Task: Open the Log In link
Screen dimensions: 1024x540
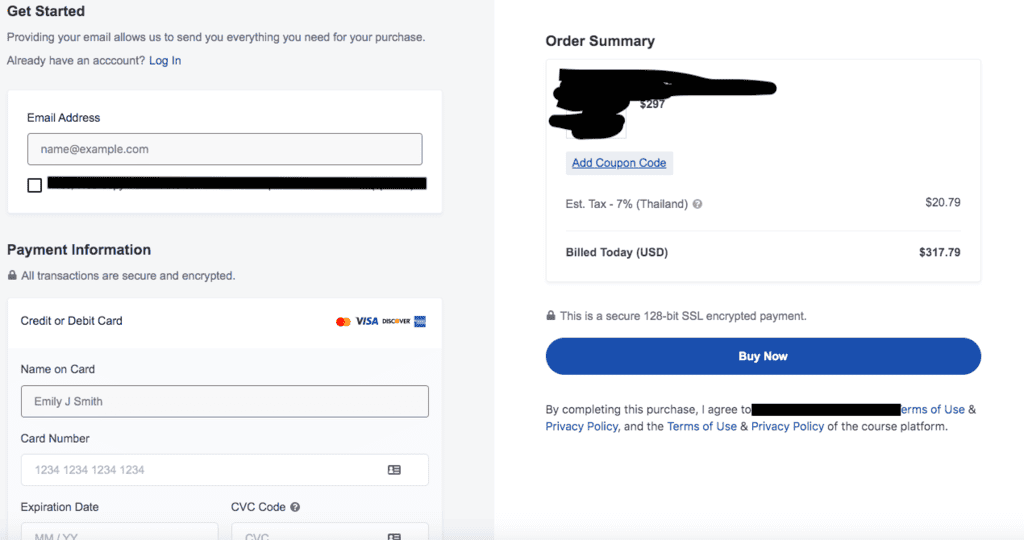Action: (x=165, y=61)
